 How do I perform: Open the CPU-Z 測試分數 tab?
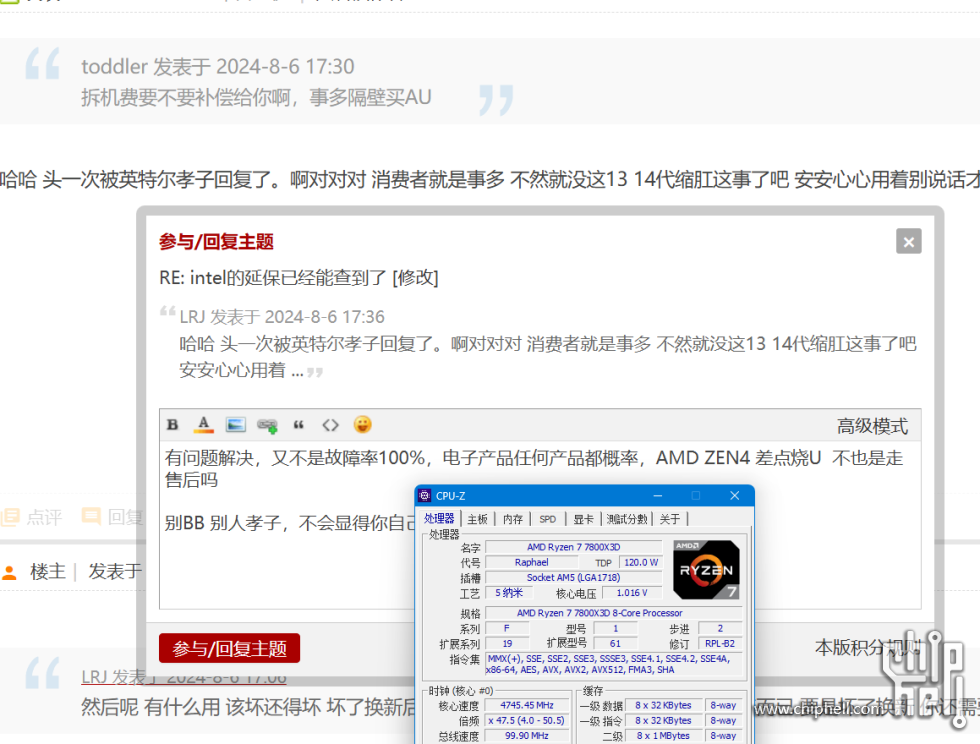point(627,519)
